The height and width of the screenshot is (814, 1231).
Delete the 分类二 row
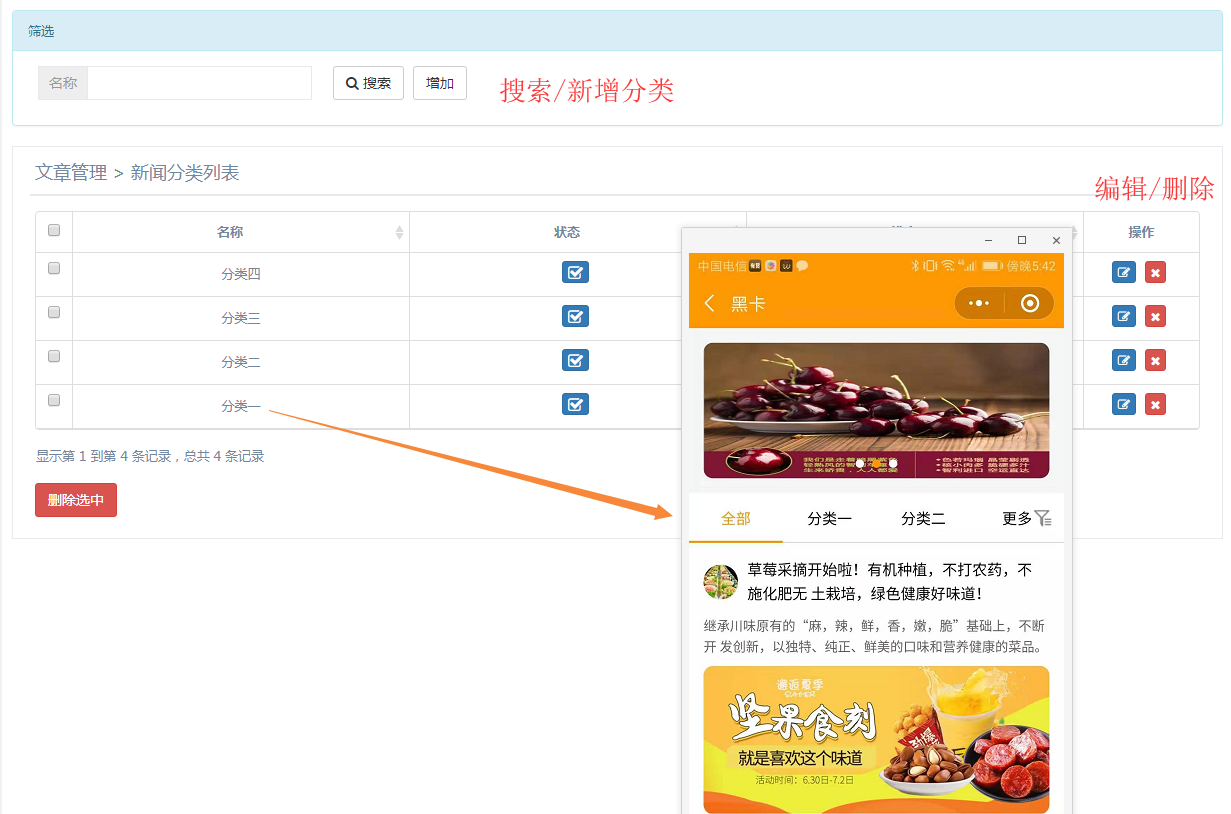point(1155,361)
